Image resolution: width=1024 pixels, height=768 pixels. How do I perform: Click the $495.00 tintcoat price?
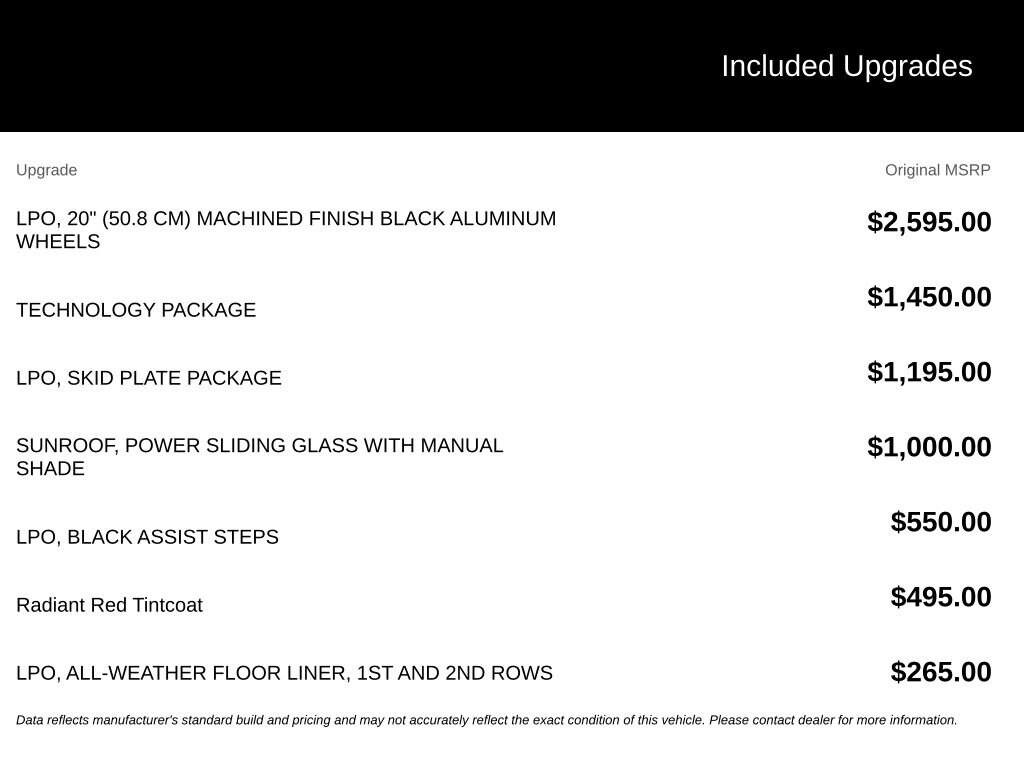[940, 597]
